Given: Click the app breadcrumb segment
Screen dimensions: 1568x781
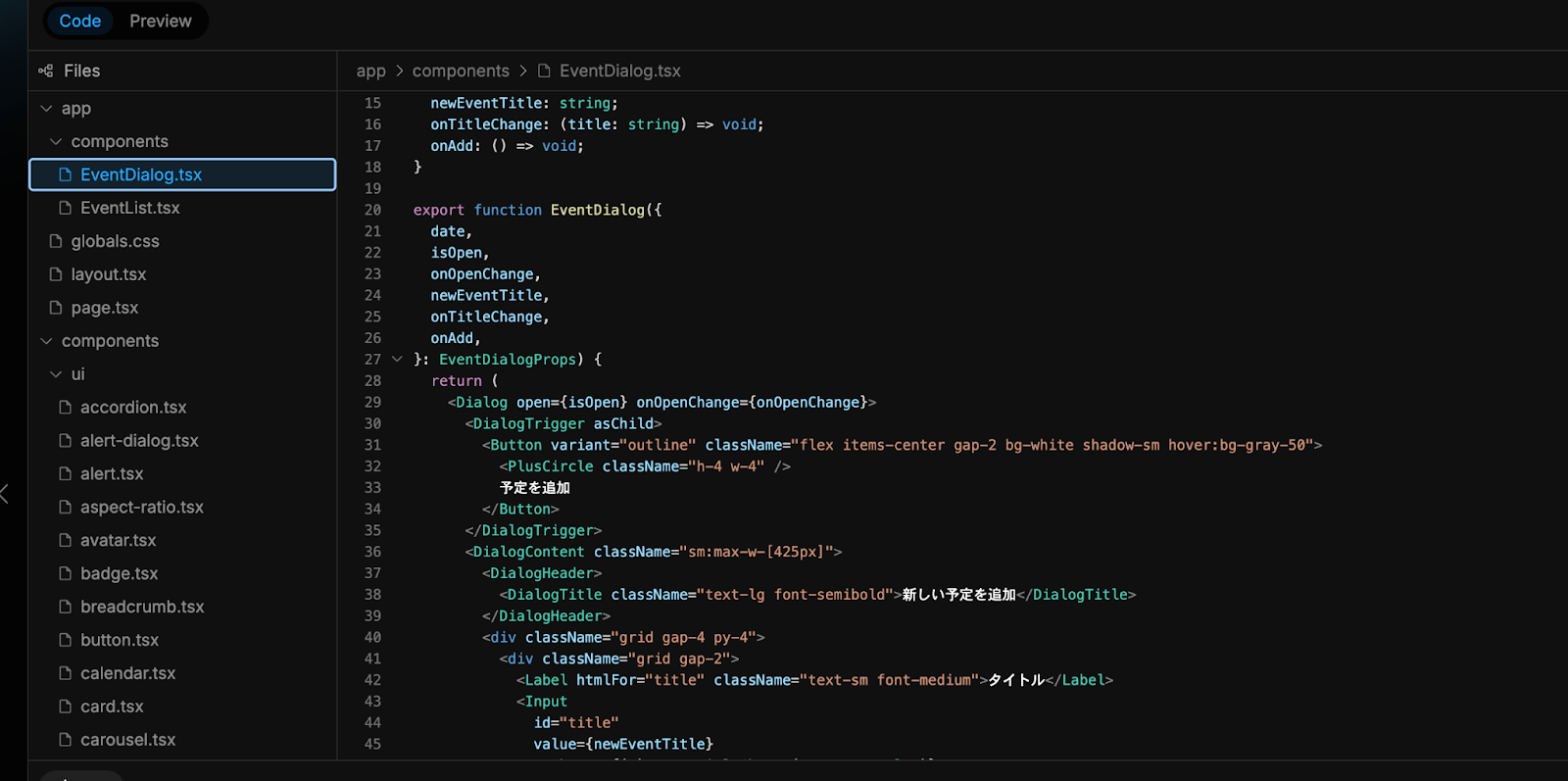Looking at the screenshot, I should pos(371,72).
